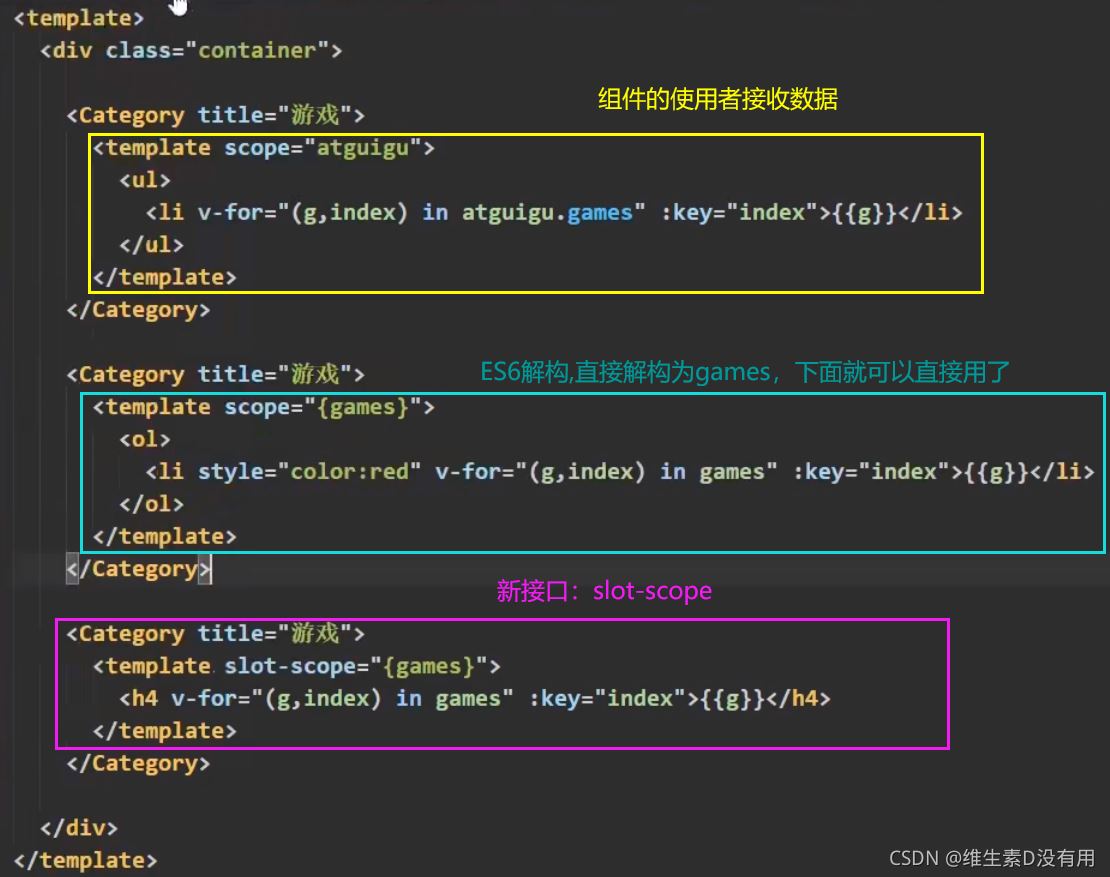Click the opening ol tag
This screenshot has width=1110, height=877.
[x=144, y=440]
